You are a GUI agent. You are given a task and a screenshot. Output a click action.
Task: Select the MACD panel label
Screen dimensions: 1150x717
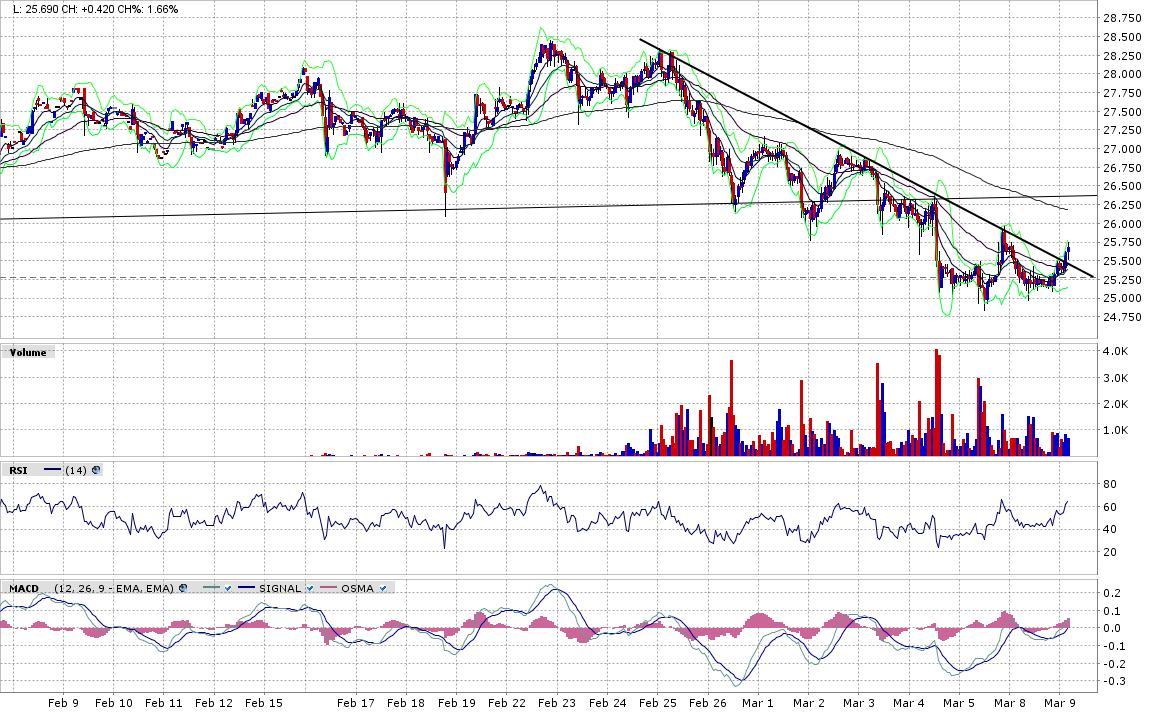(x=23, y=588)
